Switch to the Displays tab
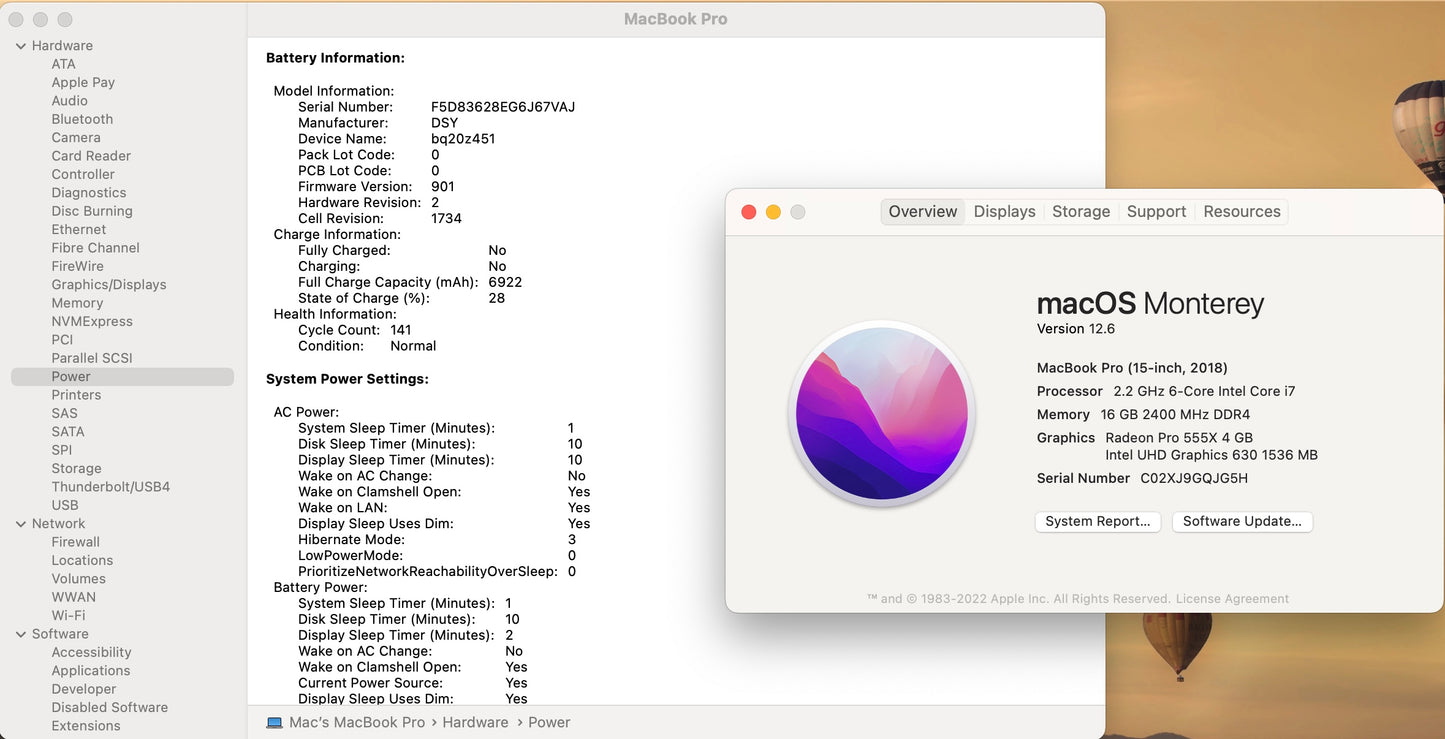The width and height of the screenshot is (1445, 739). pyautogui.click(x=1004, y=211)
